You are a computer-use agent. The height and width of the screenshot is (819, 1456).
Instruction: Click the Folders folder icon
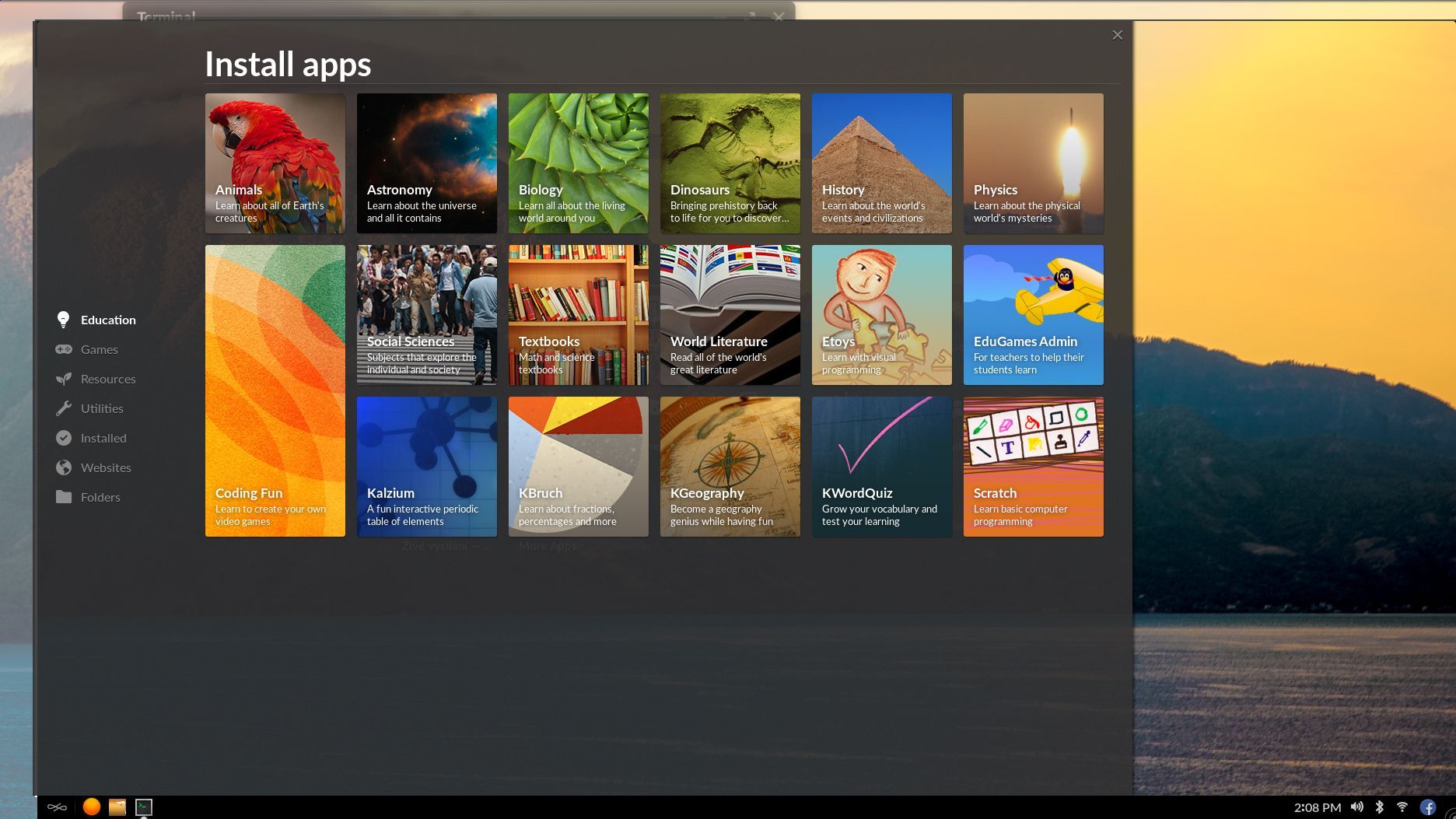64,497
